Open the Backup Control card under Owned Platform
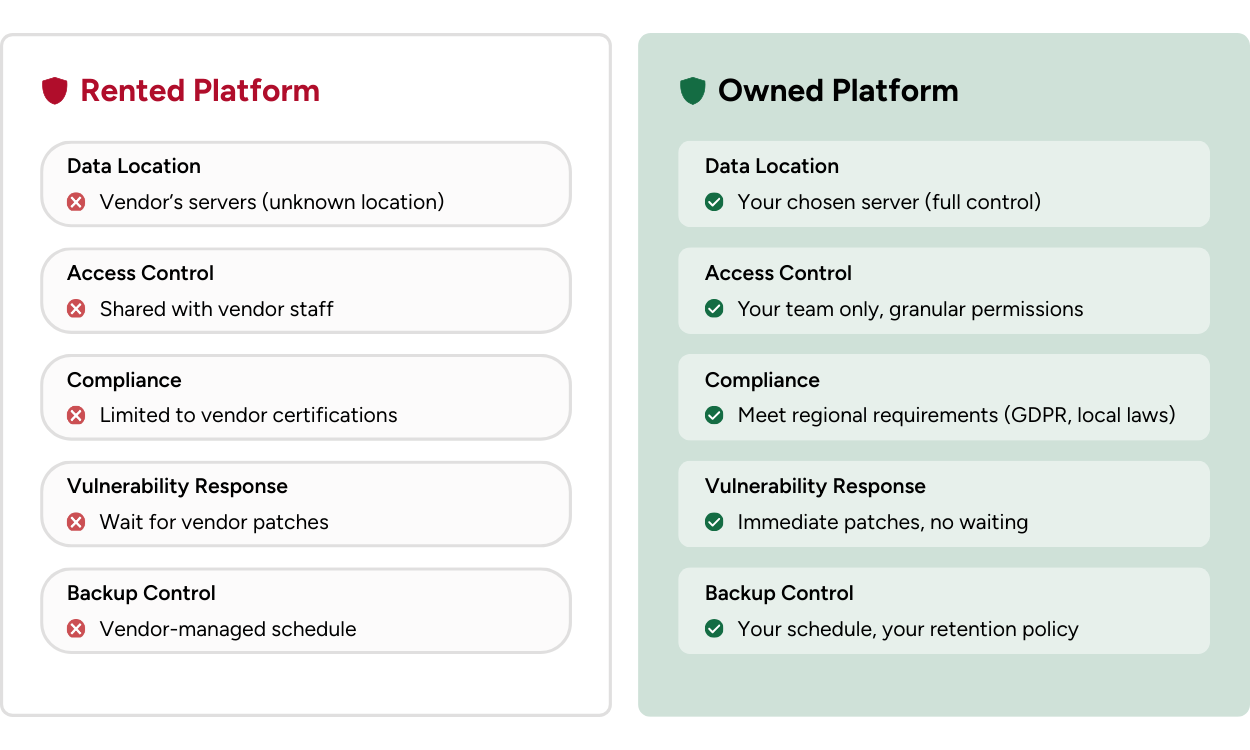The height and width of the screenshot is (750, 1250). [943, 610]
